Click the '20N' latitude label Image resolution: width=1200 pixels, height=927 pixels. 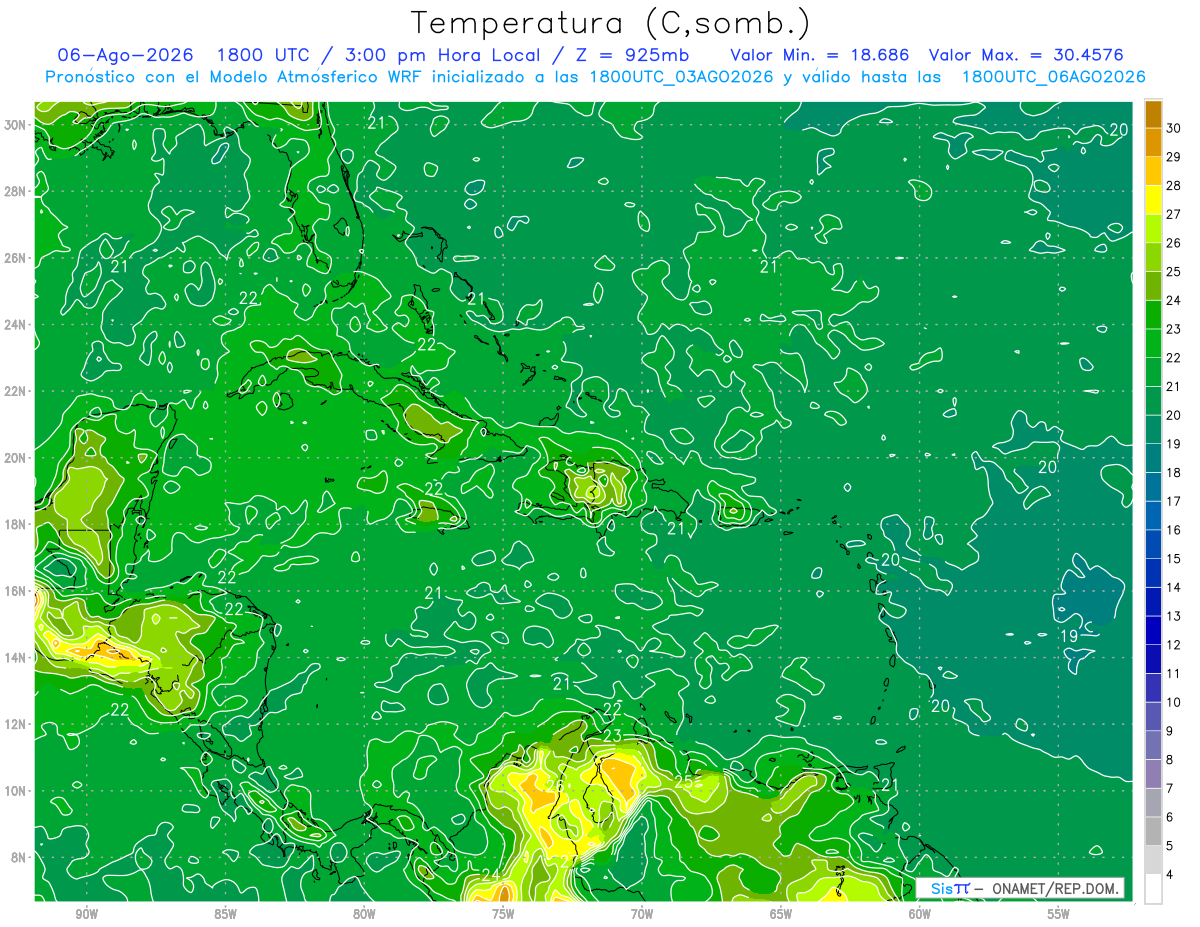click(x=14, y=458)
